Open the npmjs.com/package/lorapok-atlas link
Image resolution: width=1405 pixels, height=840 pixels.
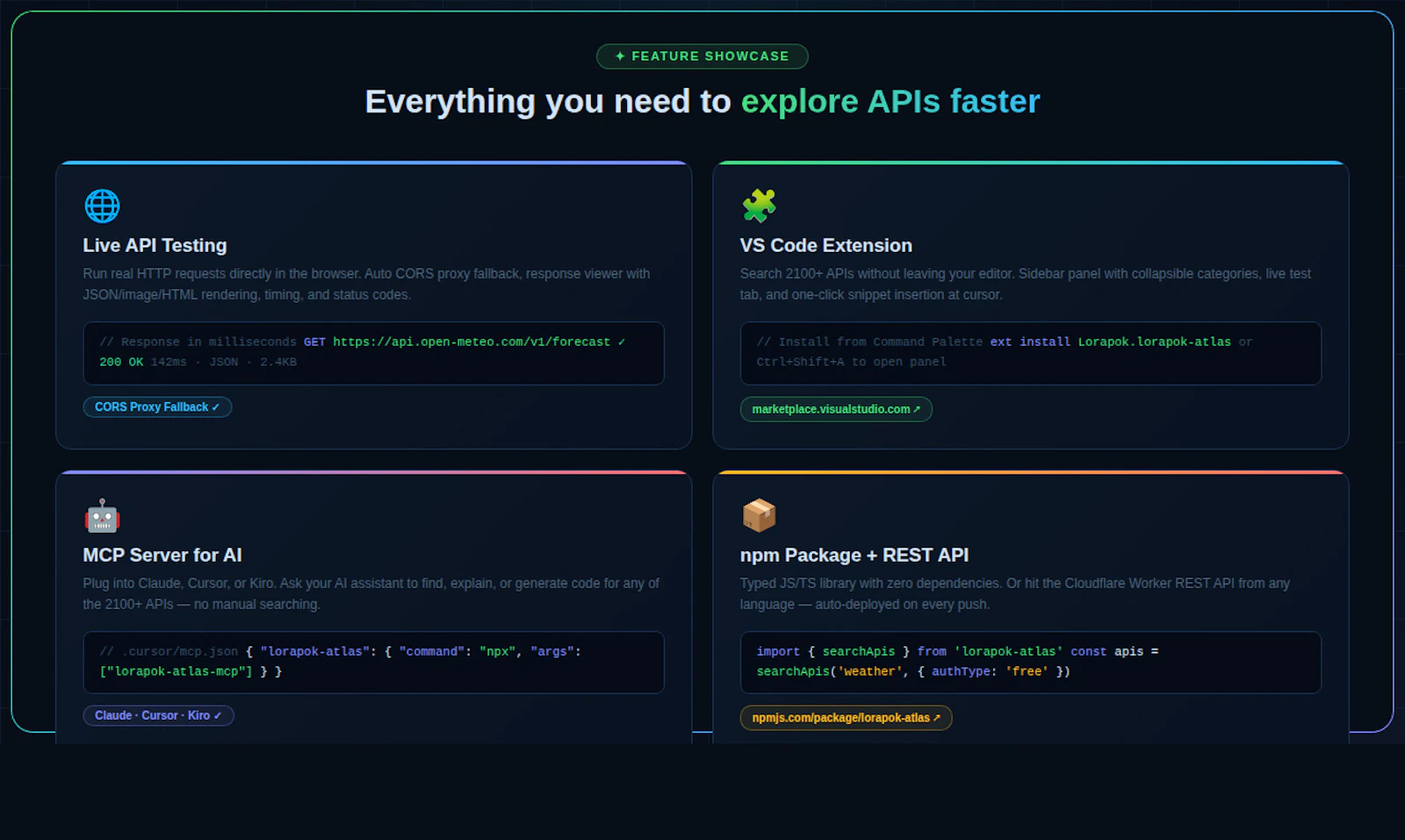coord(846,718)
